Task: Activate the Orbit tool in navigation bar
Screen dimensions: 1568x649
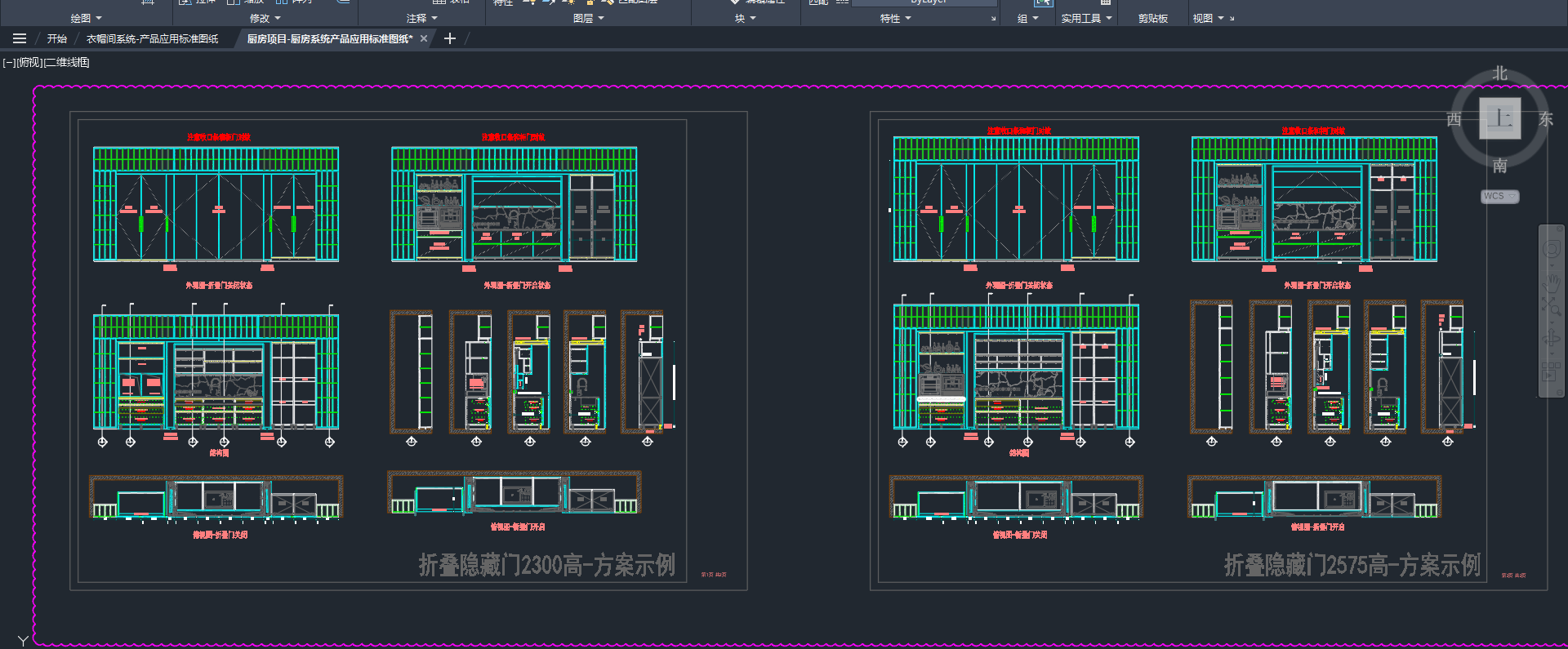Action: pos(1552,339)
